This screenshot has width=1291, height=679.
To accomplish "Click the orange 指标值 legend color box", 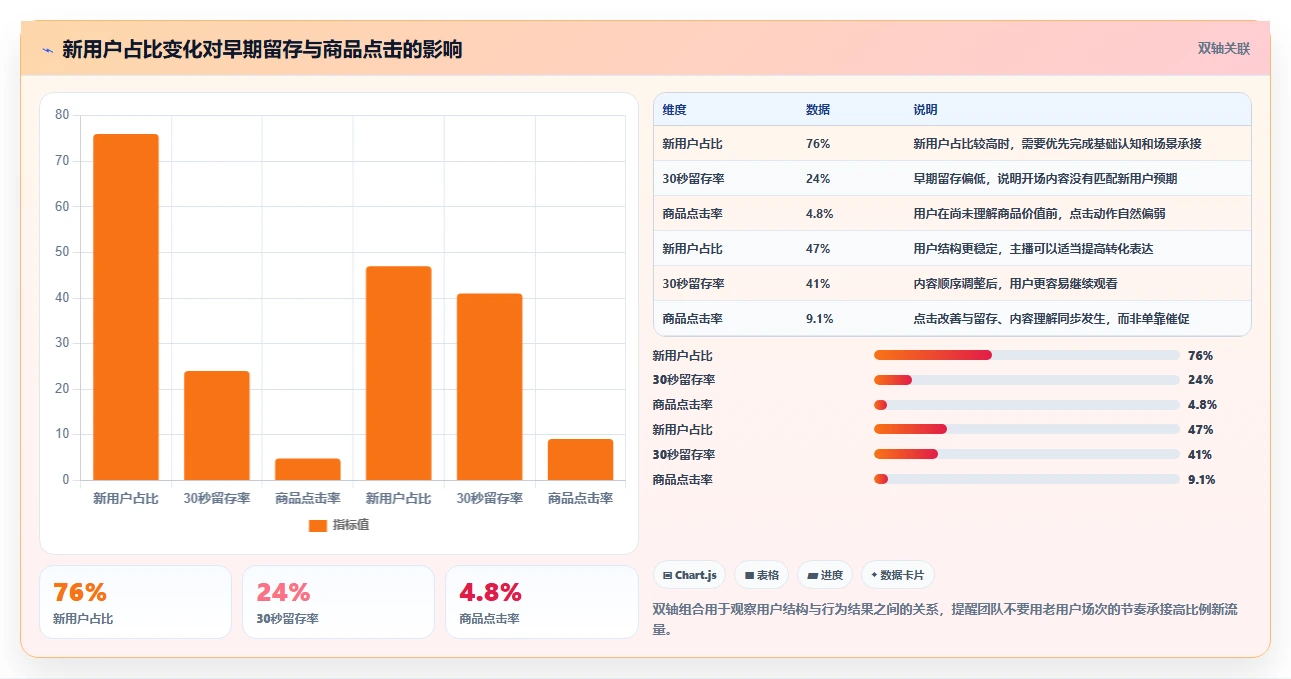I will [x=318, y=525].
